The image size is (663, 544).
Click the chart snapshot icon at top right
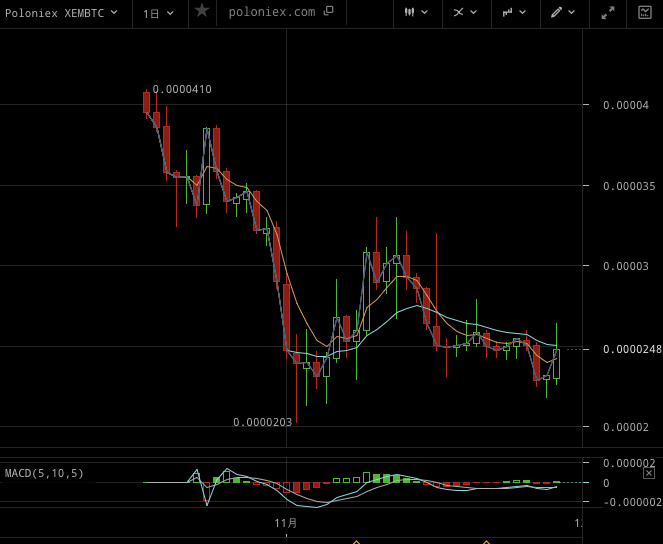(x=645, y=12)
